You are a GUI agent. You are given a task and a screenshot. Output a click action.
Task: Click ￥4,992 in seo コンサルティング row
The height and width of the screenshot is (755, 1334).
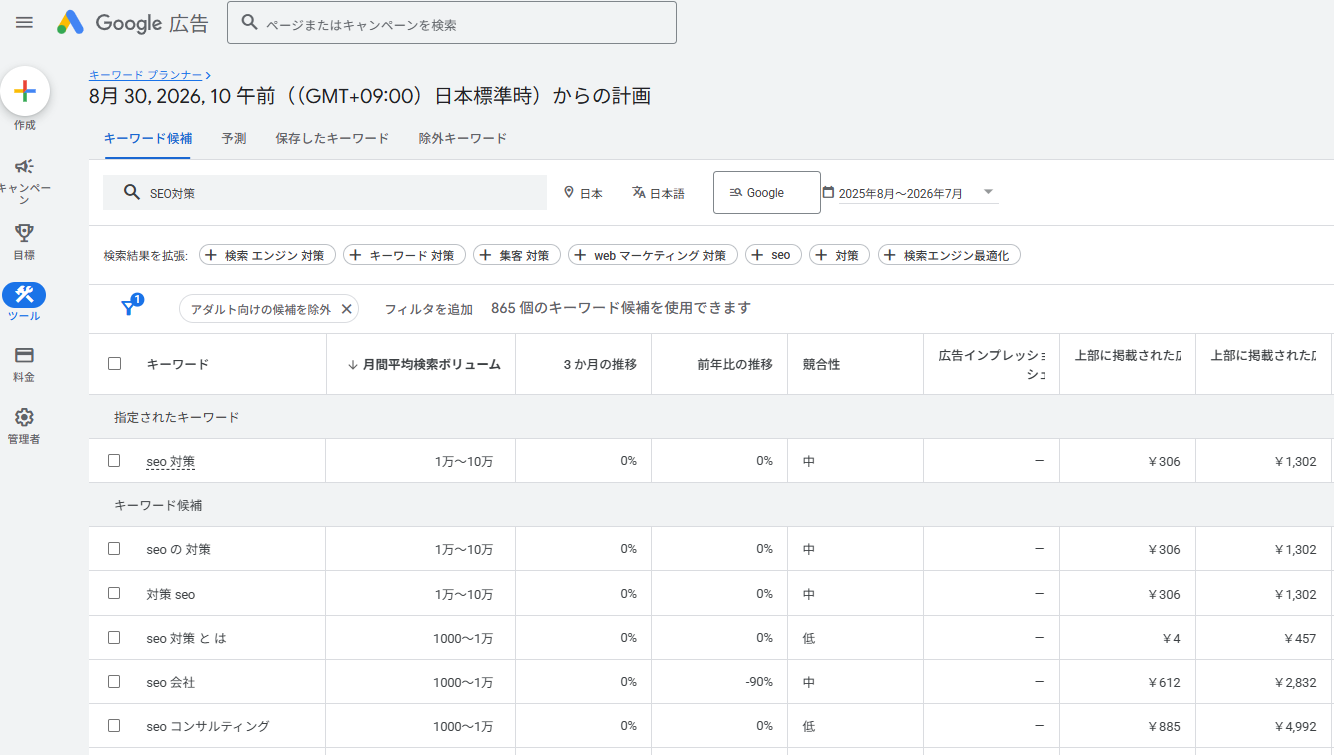[x=1295, y=726]
